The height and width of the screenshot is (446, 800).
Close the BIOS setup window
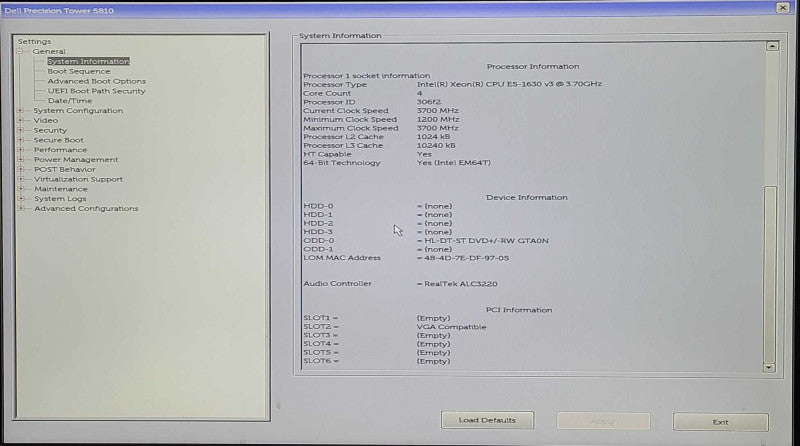click(x=783, y=8)
